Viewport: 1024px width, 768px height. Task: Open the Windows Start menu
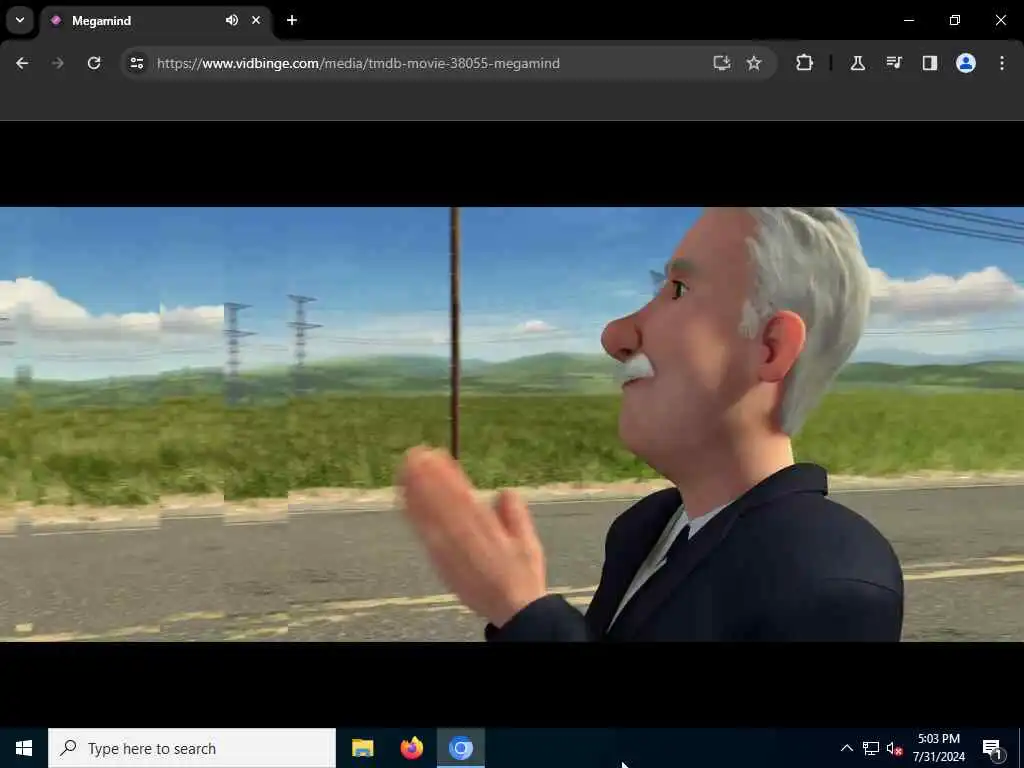(x=24, y=748)
